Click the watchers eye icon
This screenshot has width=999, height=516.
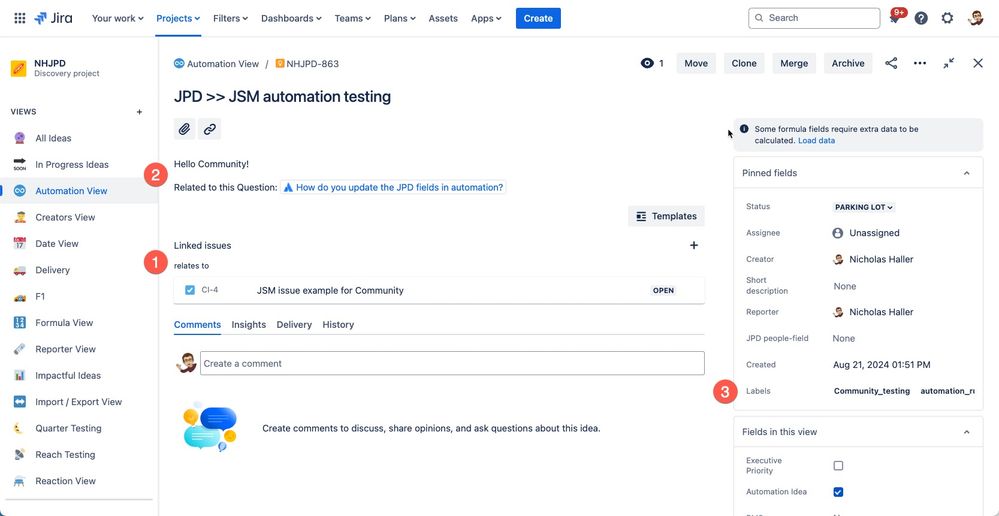coord(647,63)
